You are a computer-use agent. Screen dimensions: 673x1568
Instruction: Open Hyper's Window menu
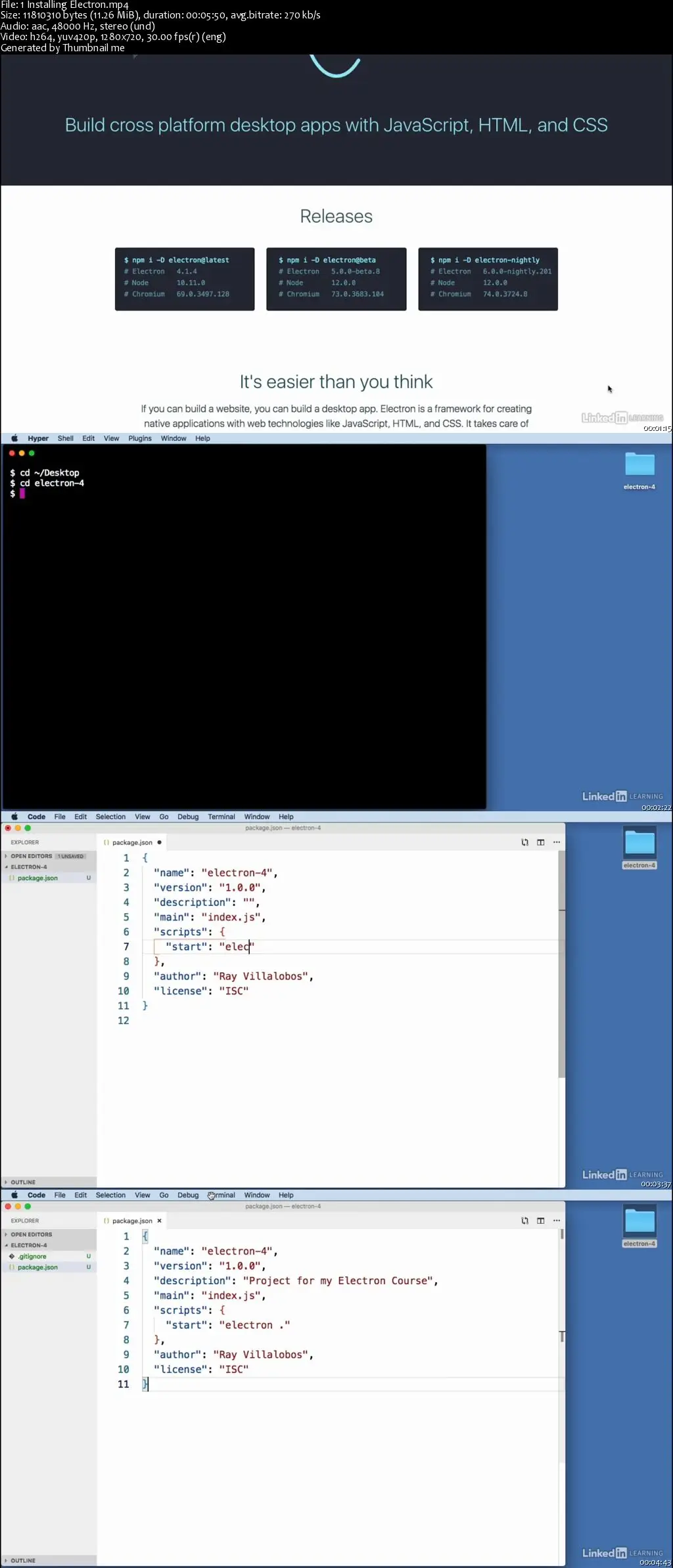174,438
